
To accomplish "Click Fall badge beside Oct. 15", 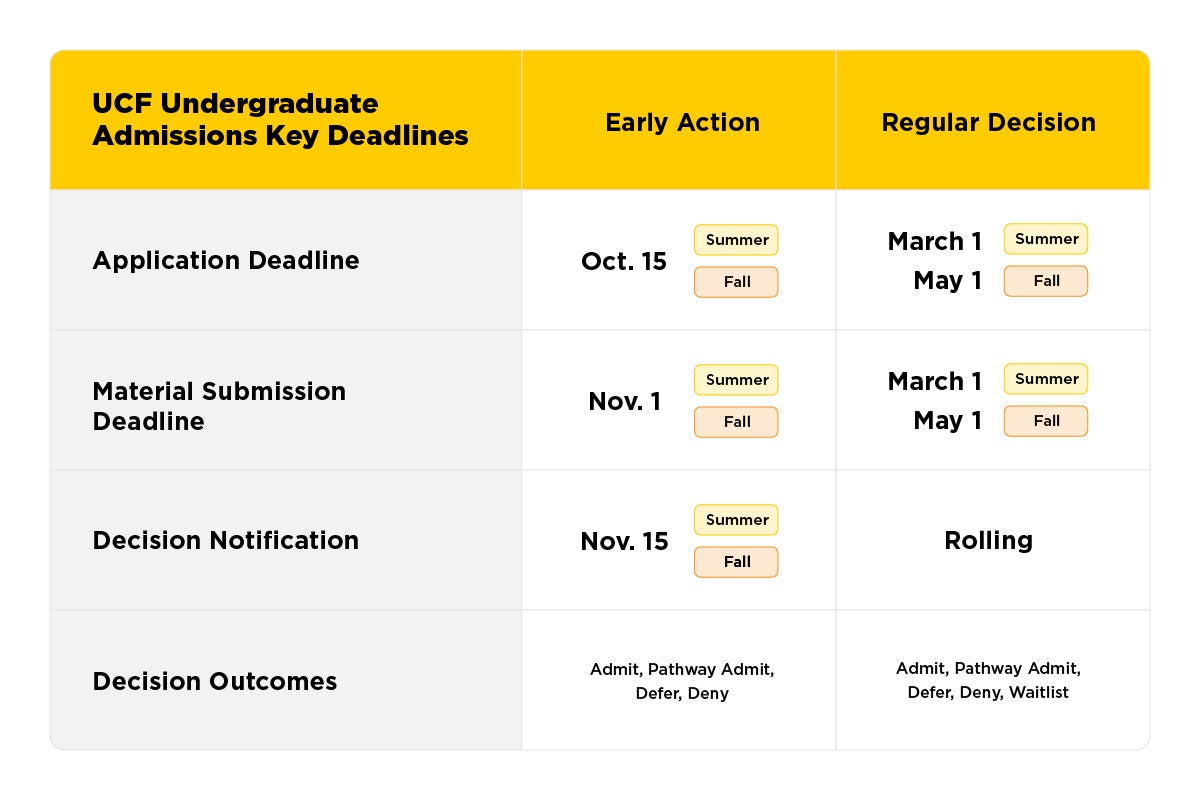I will (x=736, y=282).
